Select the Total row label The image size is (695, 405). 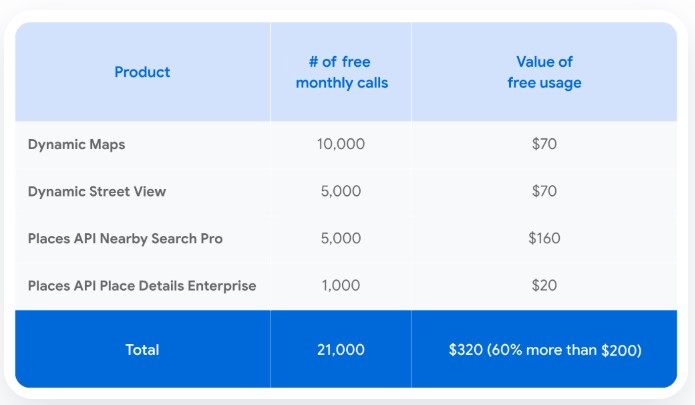pos(142,350)
